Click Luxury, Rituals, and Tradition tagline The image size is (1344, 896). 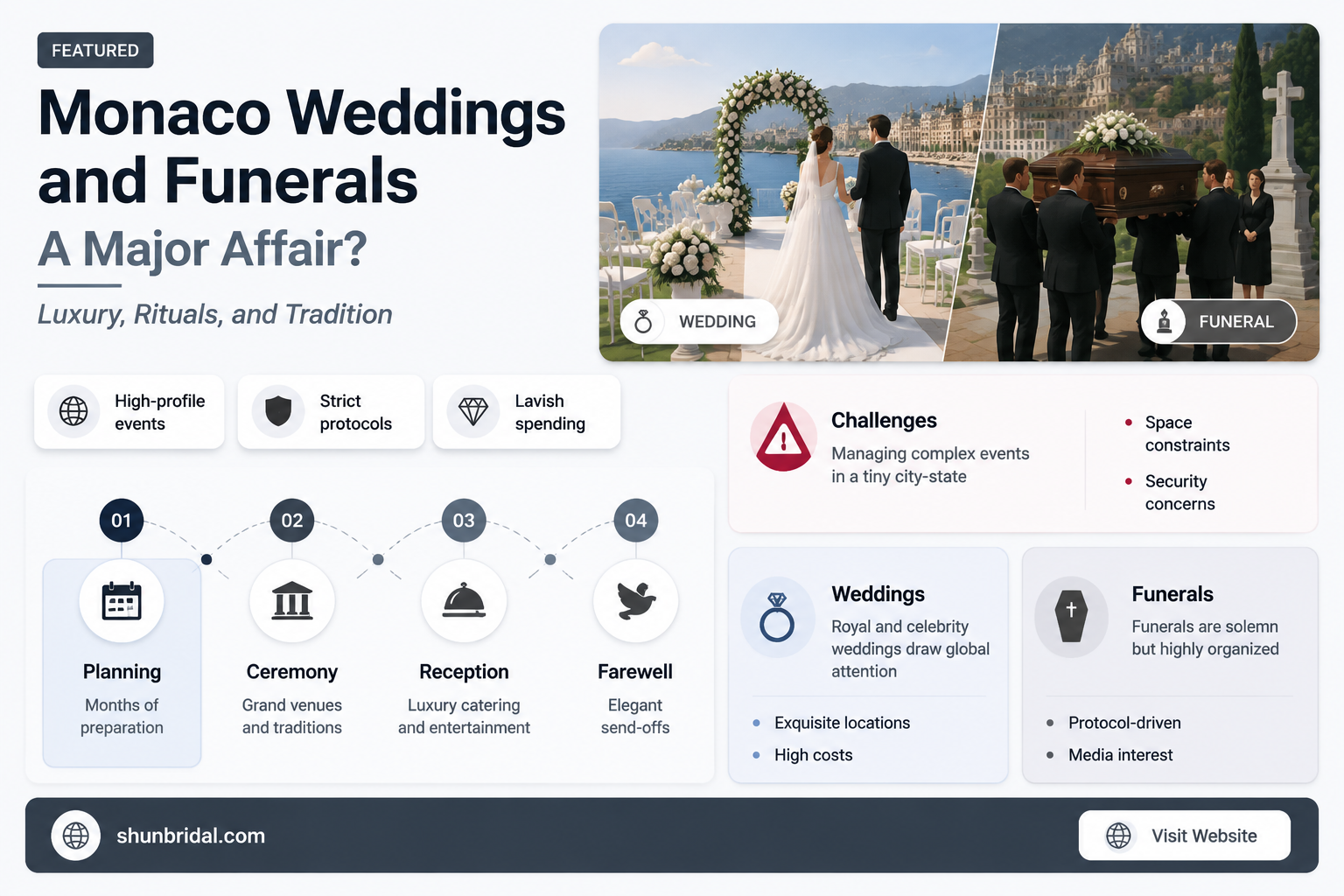click(x=215, y=314)
